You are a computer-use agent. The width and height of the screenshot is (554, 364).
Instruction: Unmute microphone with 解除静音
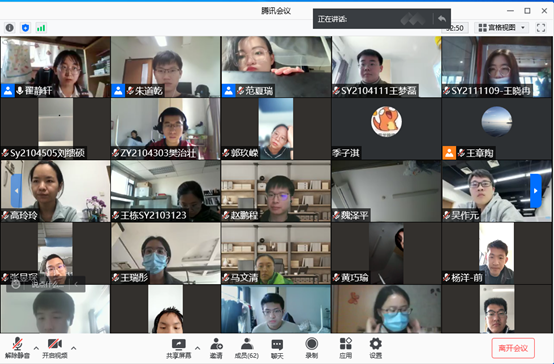[17, 348]
